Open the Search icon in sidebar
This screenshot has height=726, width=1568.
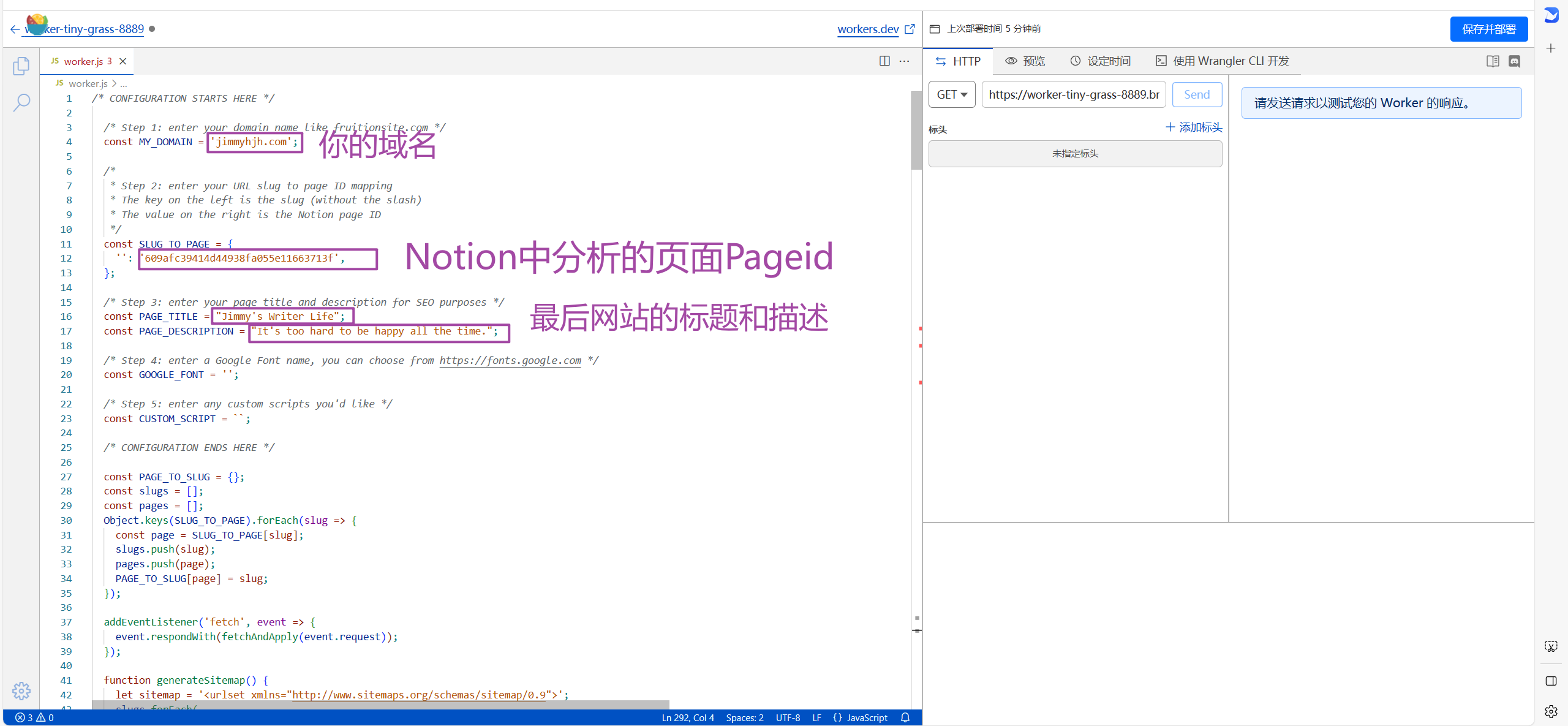tap(21, 102)
